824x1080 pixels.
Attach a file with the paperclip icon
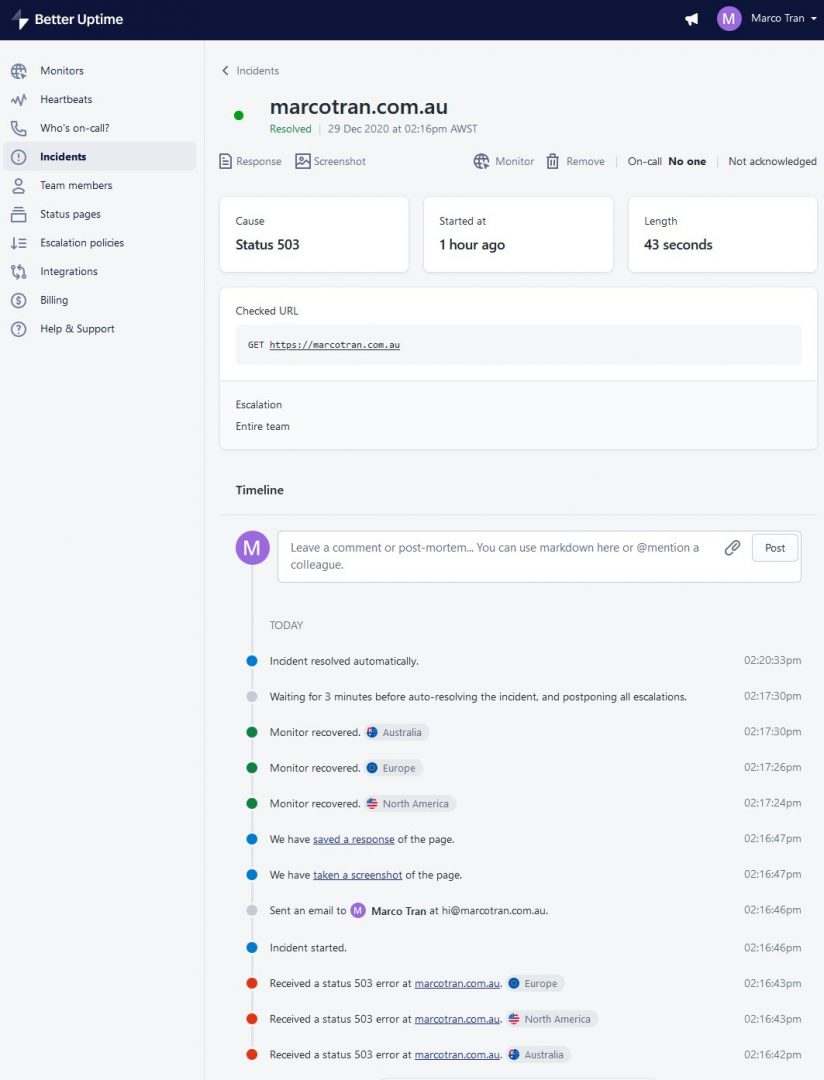732,548
